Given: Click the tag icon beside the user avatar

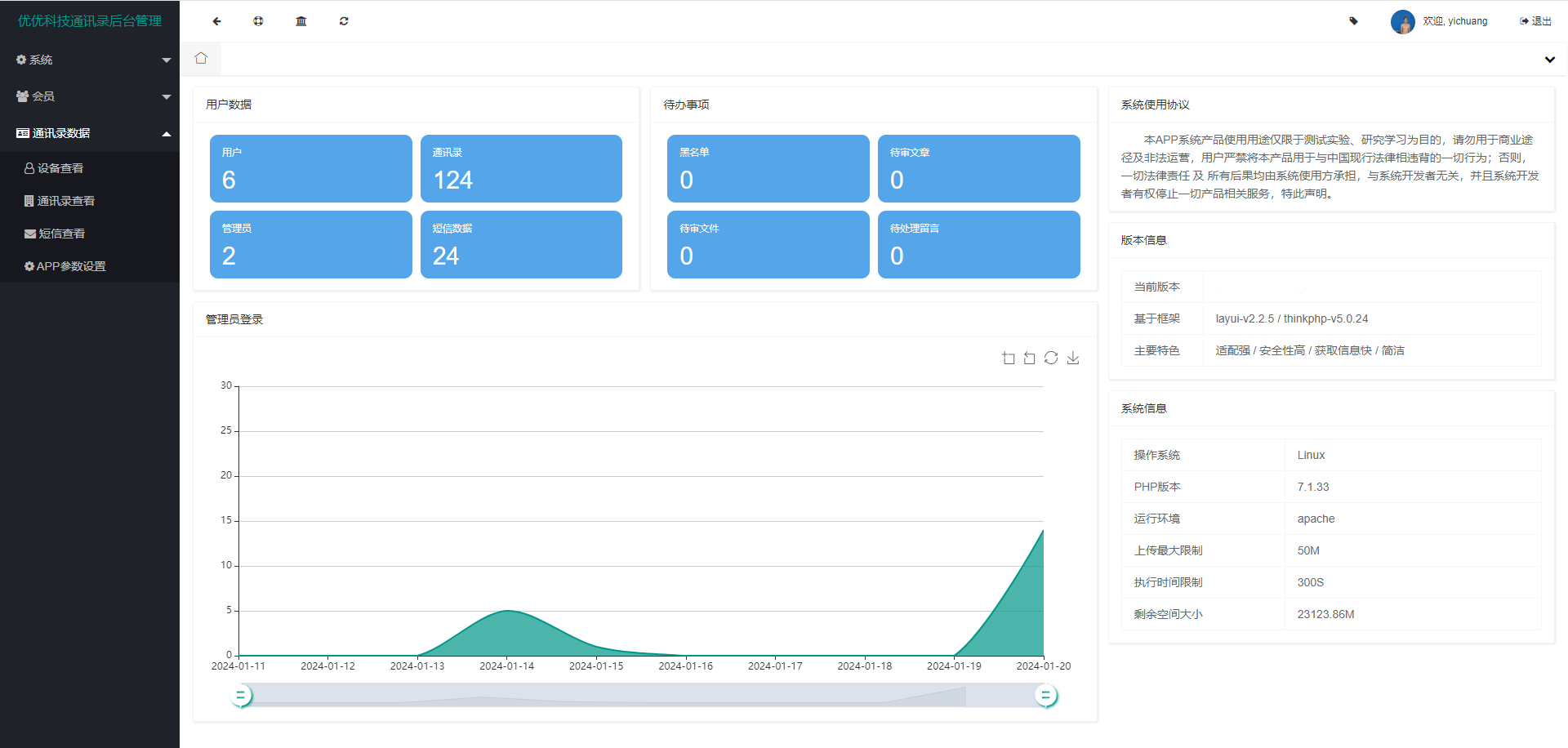Looking at the screenshot, I should (x=1353, y=21).
